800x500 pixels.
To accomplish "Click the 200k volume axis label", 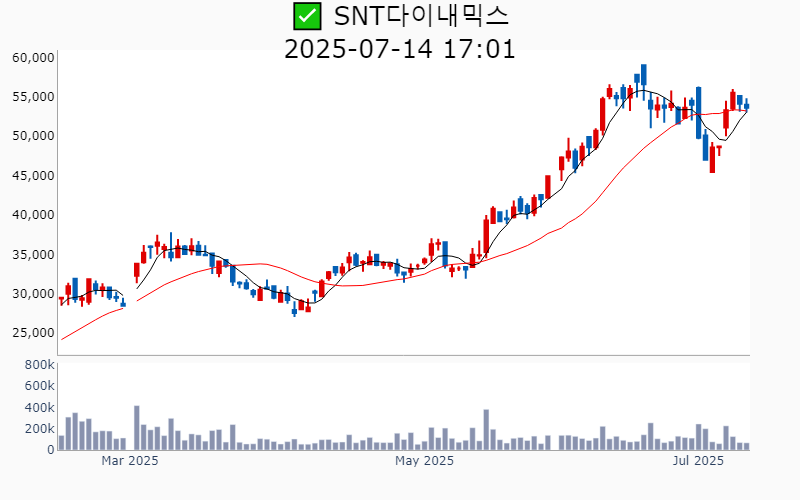I will point(39,429).
